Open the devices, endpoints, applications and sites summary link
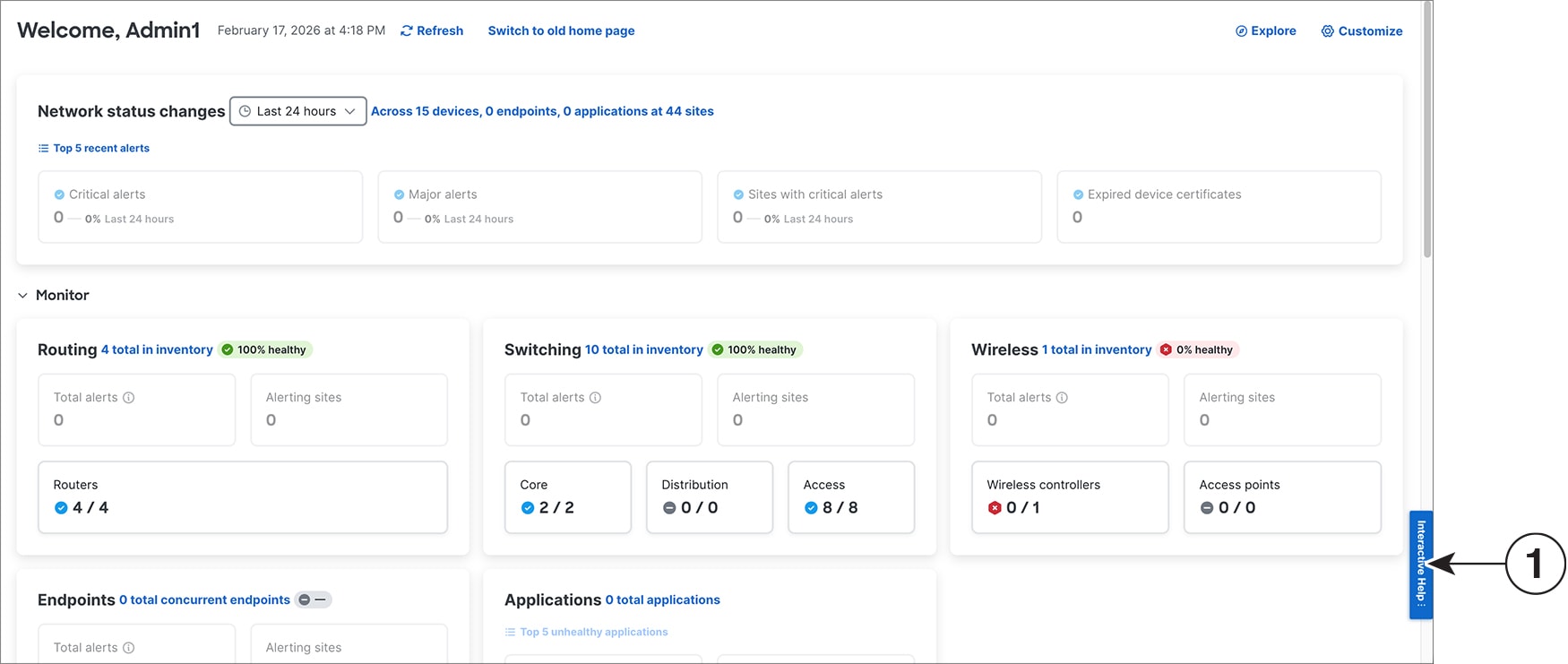Screen dimensions: 1568x664 (x=542, y=111)
